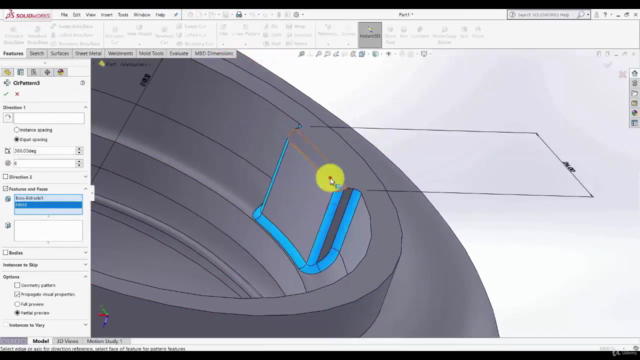Collapse the Direction 1 section
Screen dimensions: 640x360
point(85,107)
